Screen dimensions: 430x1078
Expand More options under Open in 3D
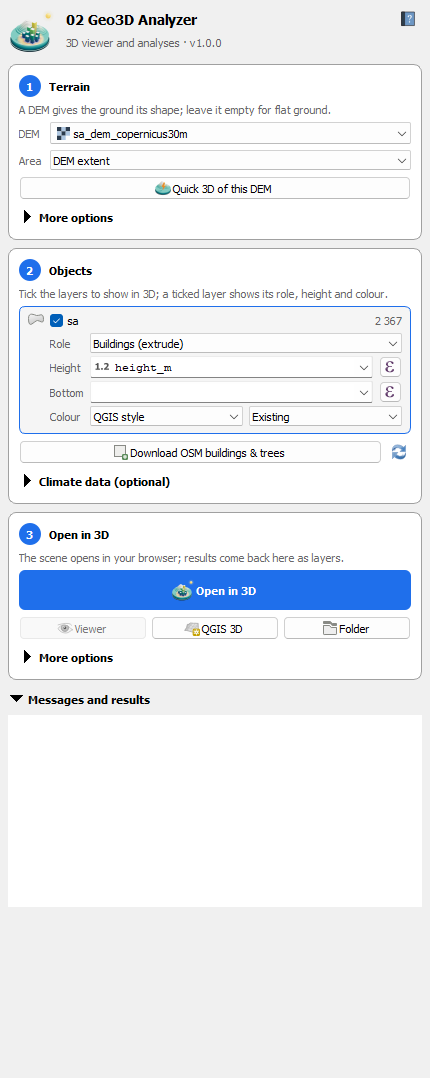[x=67, y=658]
